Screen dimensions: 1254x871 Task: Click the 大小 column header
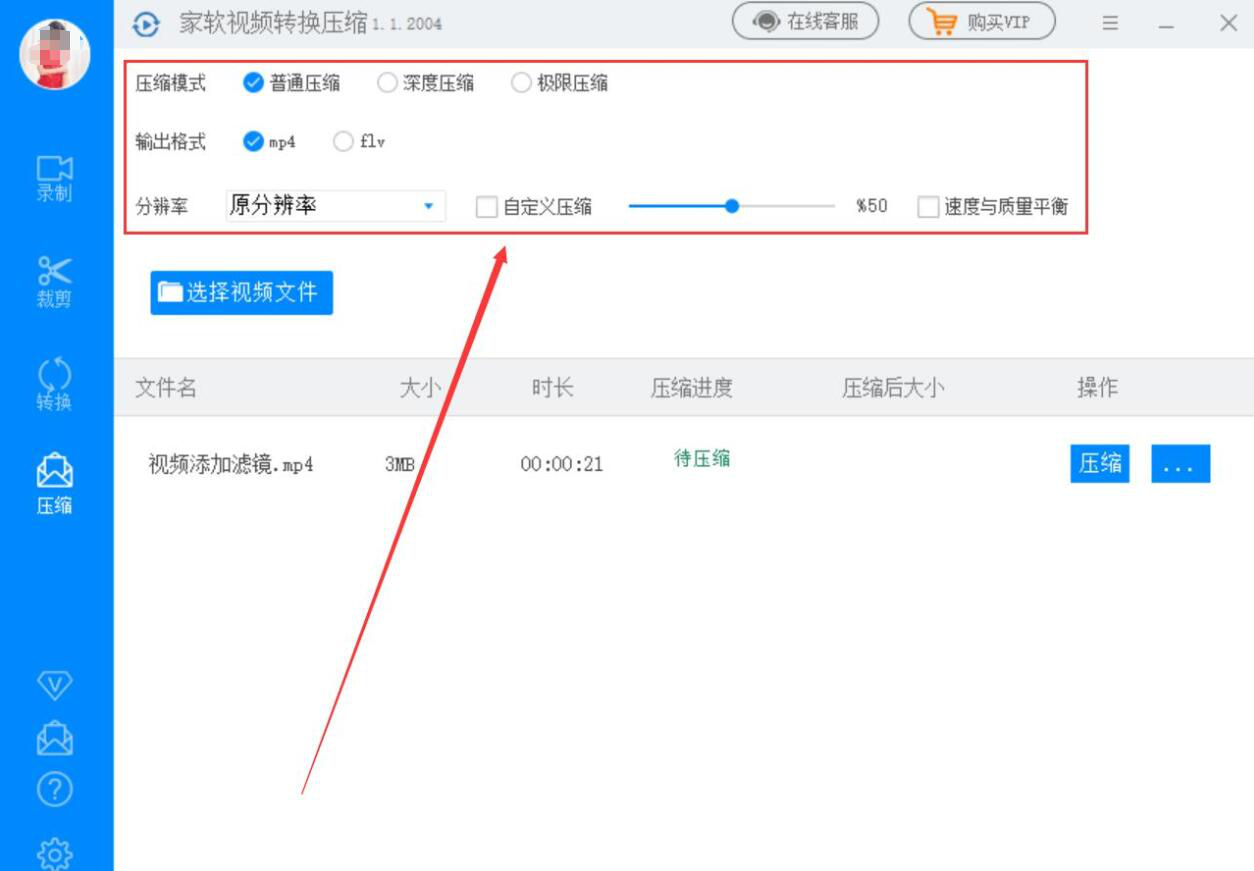pyautogui.click(x=420, y=388)
